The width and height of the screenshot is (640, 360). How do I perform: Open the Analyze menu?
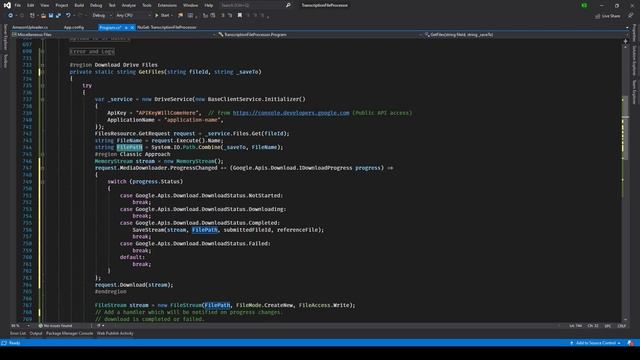(x=129, y=5)
